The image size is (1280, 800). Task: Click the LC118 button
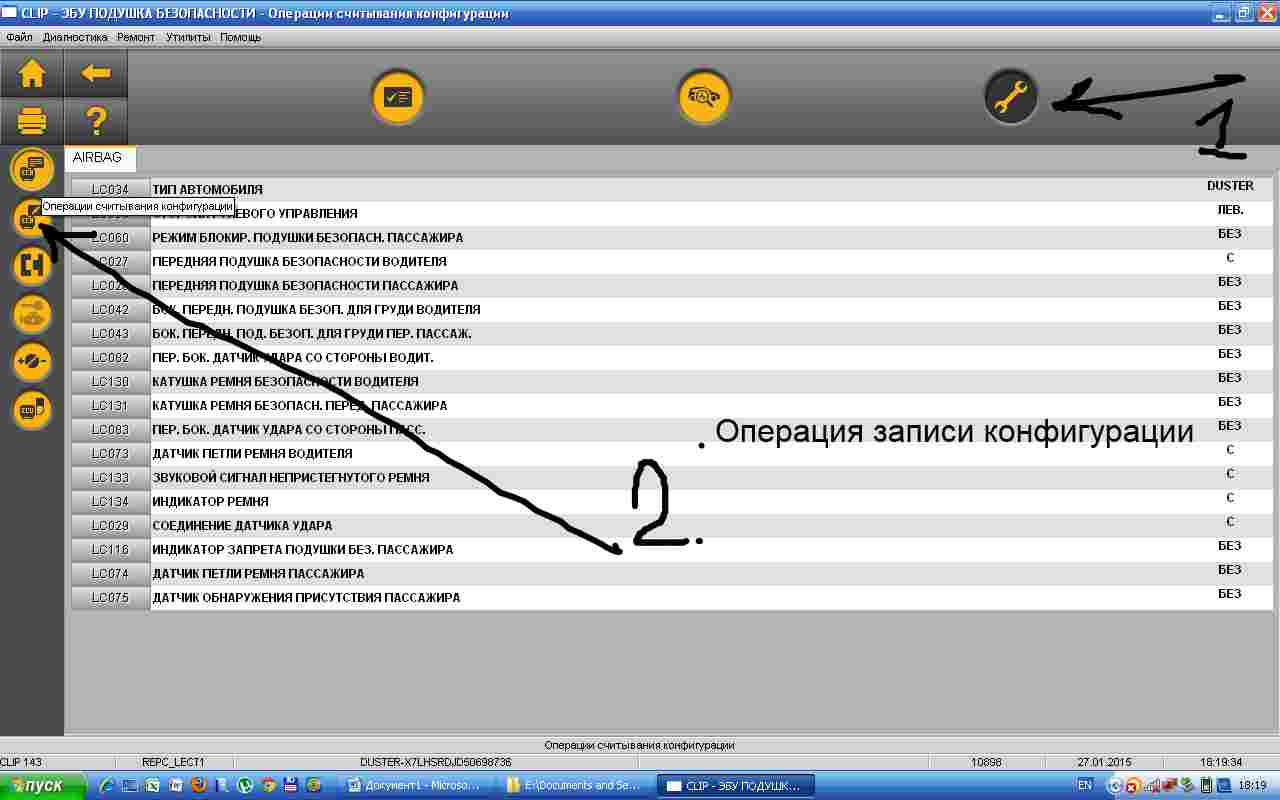pos(110,549)
